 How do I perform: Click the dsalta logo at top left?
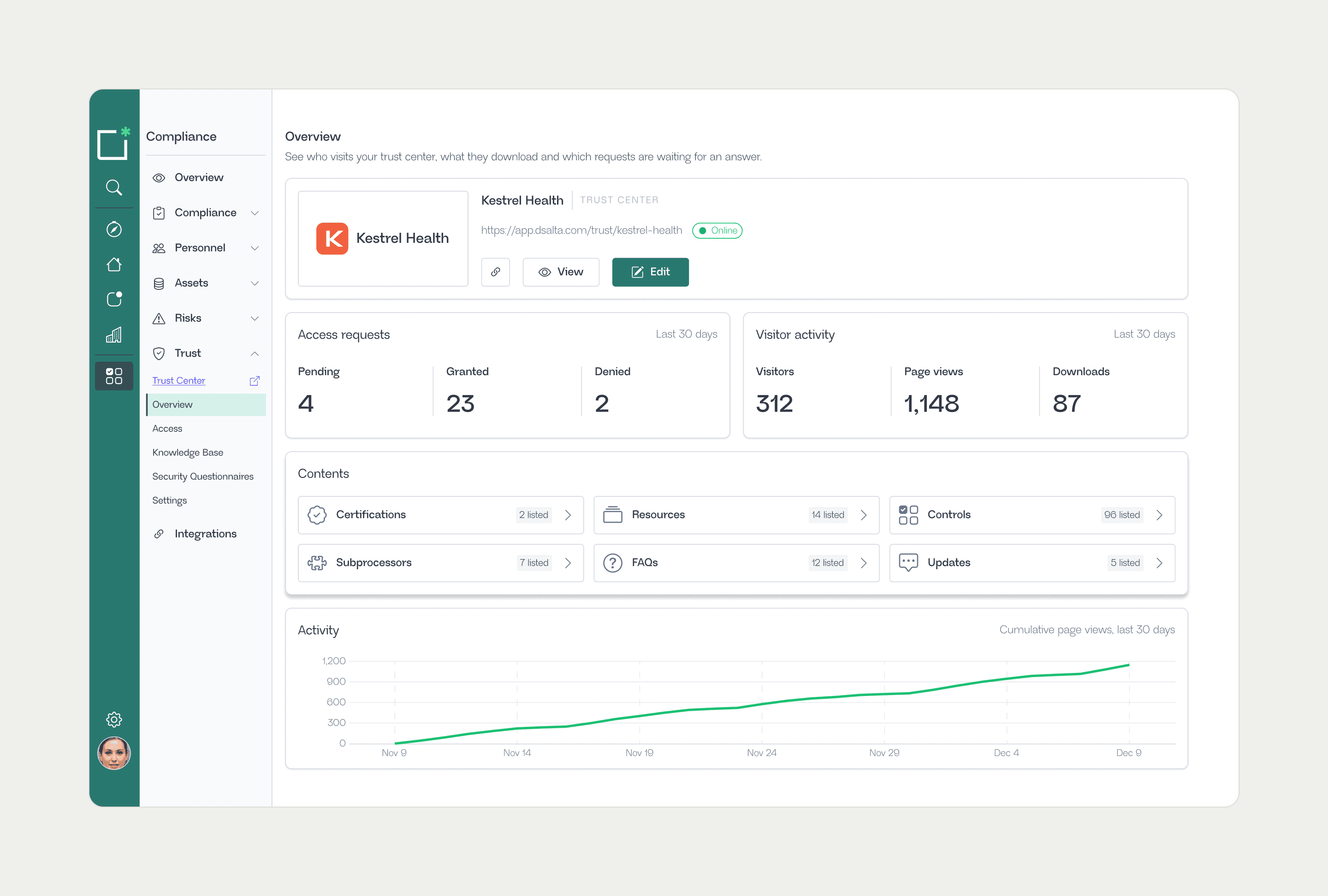(113, 143)
